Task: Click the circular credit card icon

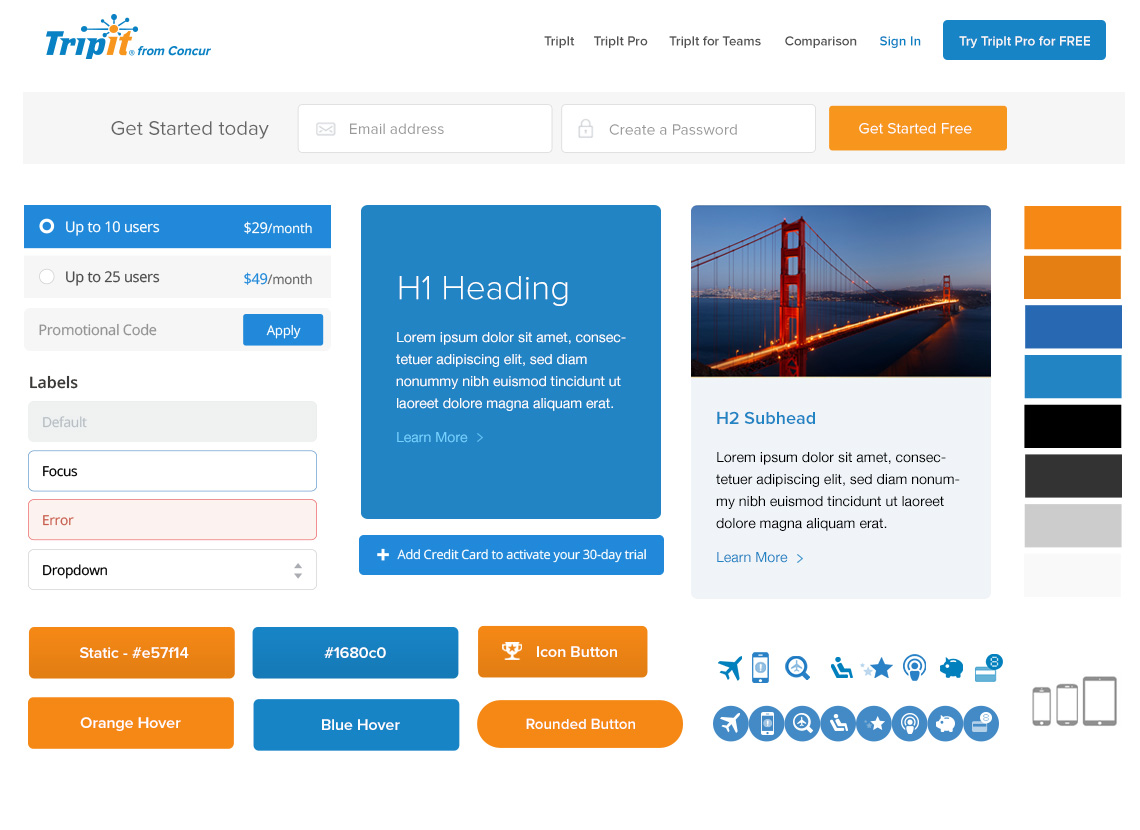Action: tap(981, 723)
